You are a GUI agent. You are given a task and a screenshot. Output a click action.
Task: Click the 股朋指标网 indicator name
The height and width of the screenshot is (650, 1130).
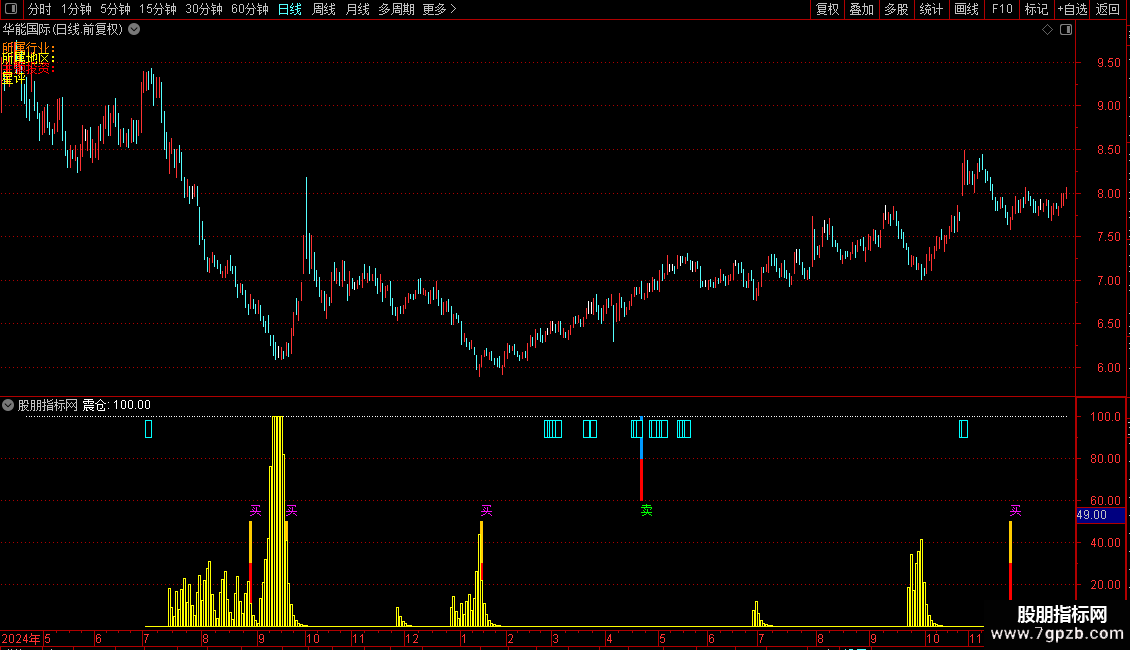48,406
